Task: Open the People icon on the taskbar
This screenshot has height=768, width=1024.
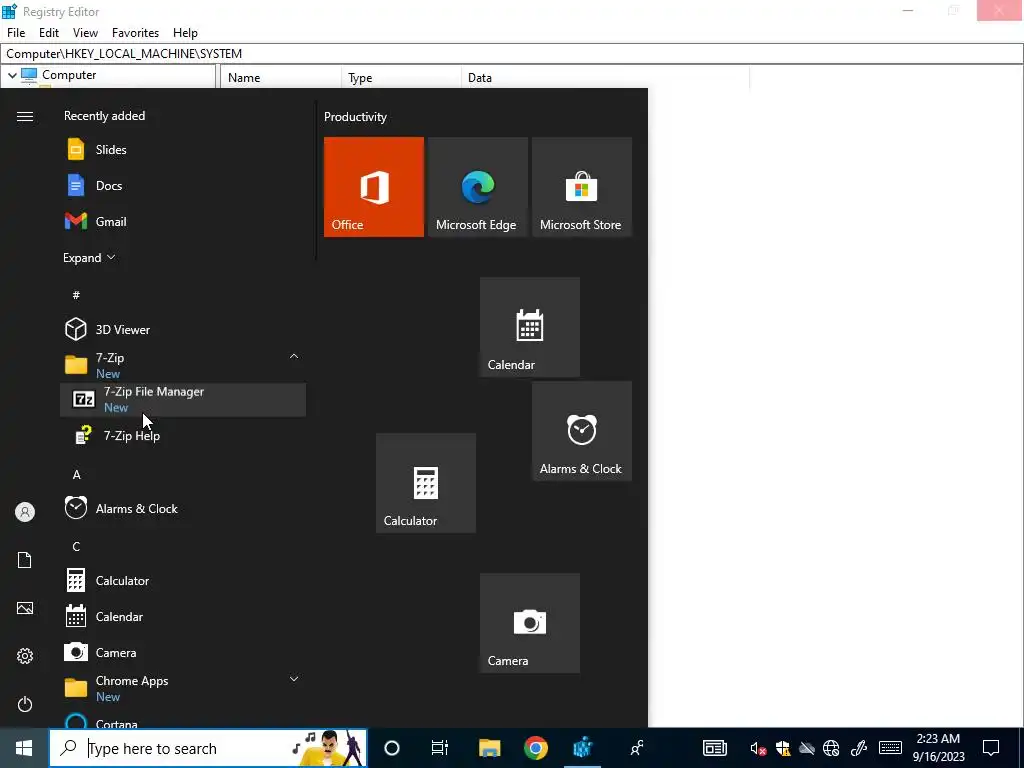Action: point(637,748)
